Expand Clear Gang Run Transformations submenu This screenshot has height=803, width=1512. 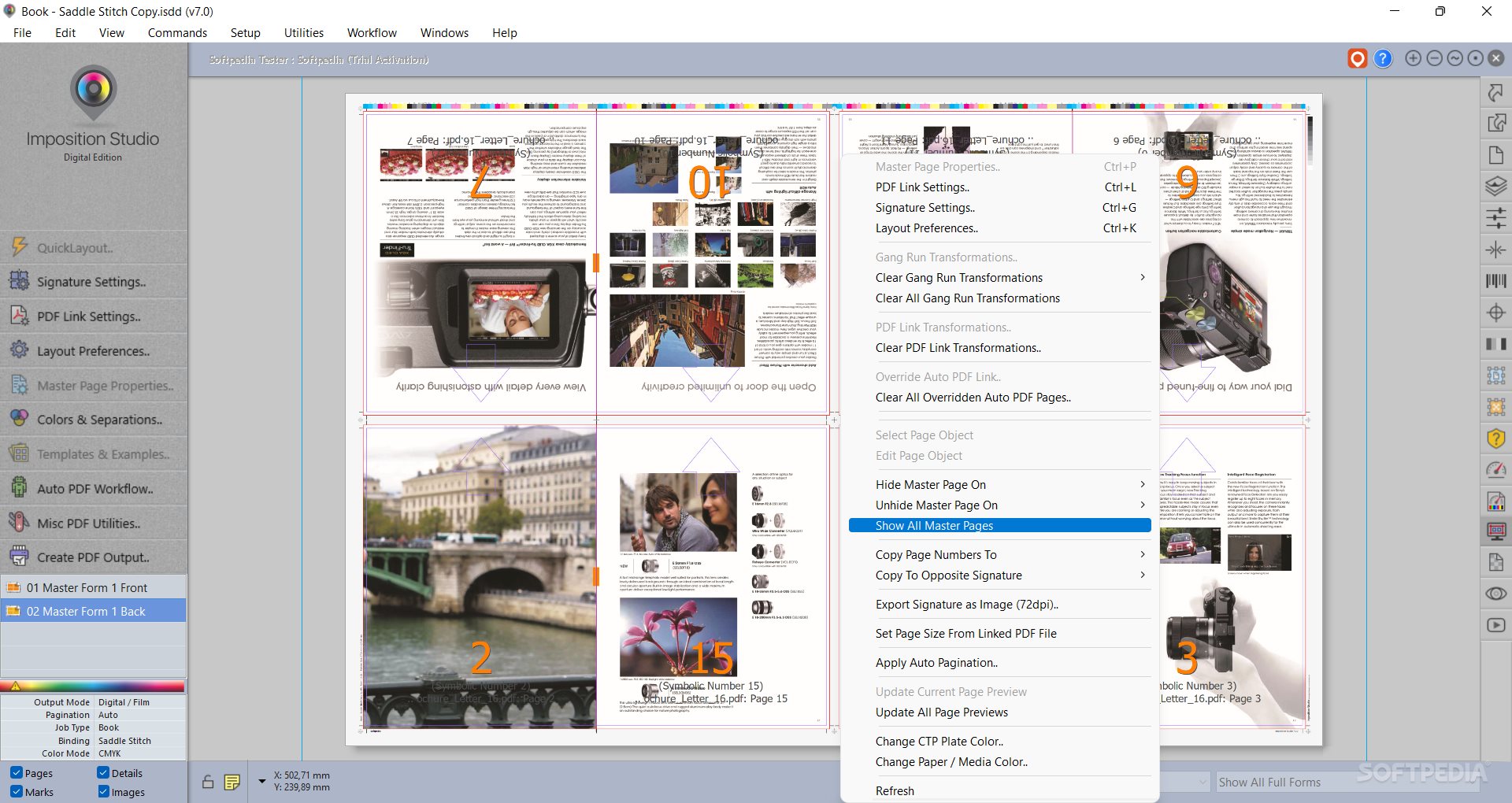pyautogui.click(x=1000, y=278)
